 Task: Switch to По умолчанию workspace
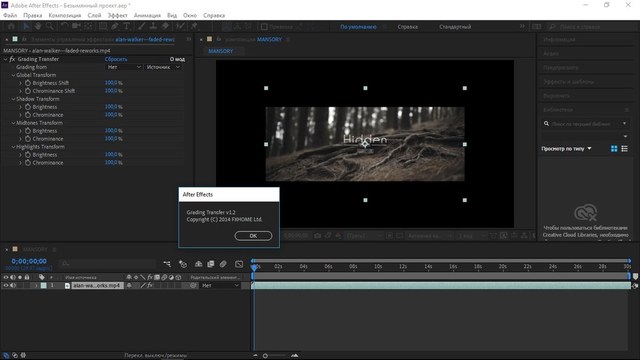pyautogui.click(x=358, y=27)
